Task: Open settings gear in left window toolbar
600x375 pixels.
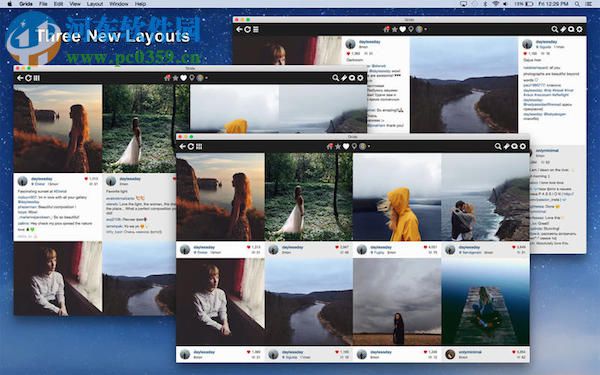Action: [360, 78]
